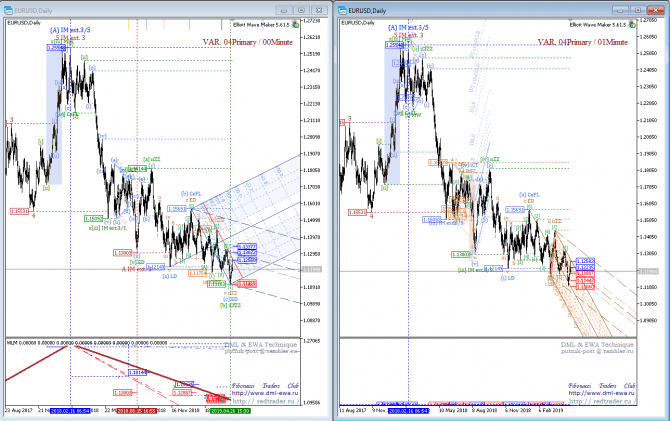Click the Elliott Wave Maker expert icon on the 00Minute chart
The width and height of the screenshot is (670, 421).
coord(295,25)
